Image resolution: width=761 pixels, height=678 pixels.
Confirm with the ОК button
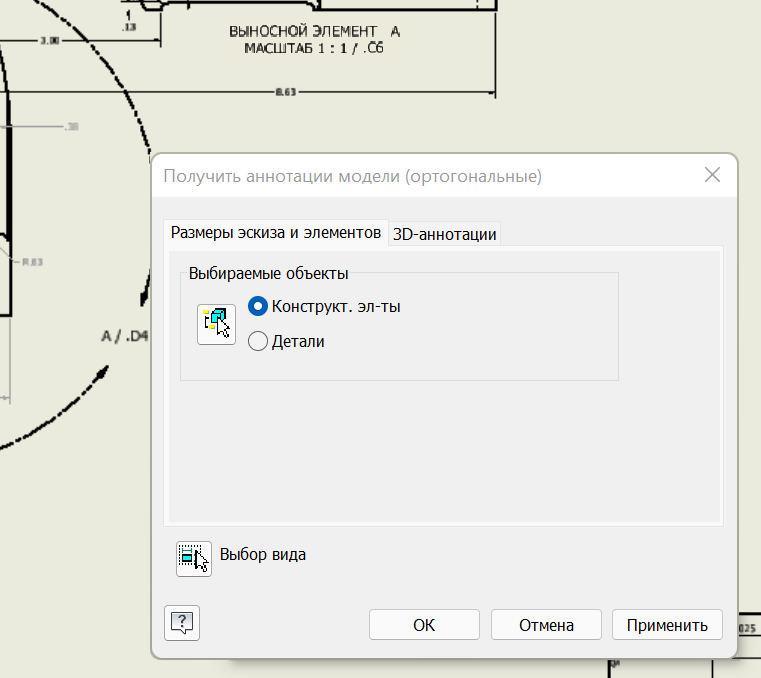tap(424, 625)
